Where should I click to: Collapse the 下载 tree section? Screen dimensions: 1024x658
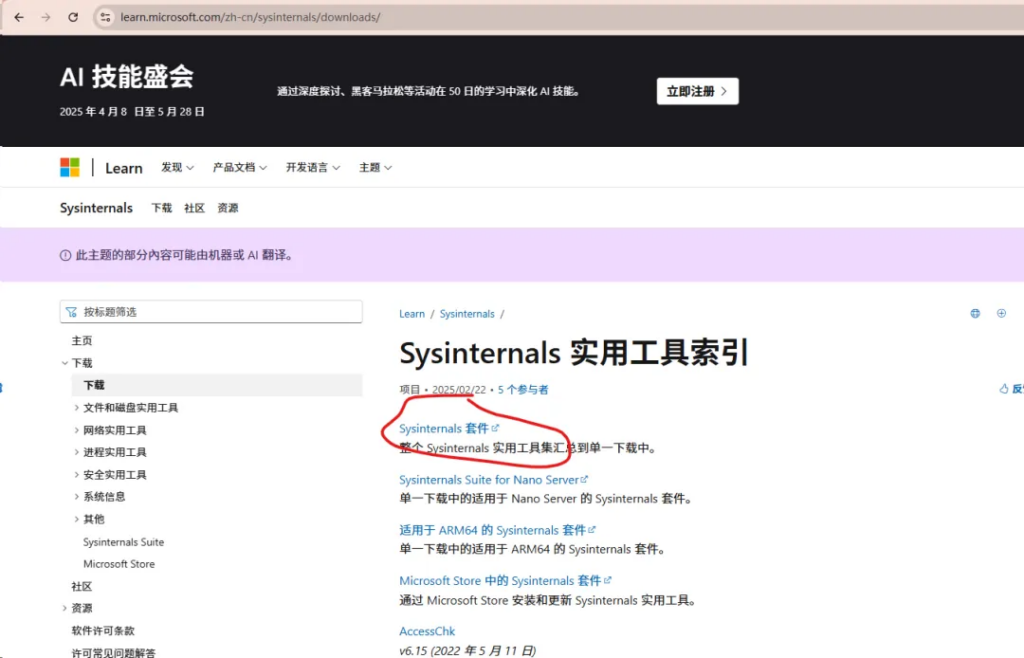(x=65, y=363)
